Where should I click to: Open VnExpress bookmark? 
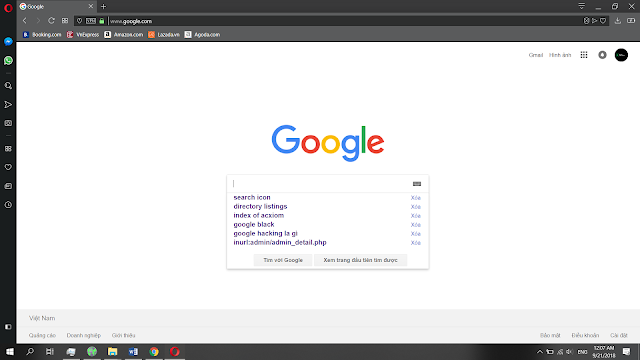click(83, 35)
